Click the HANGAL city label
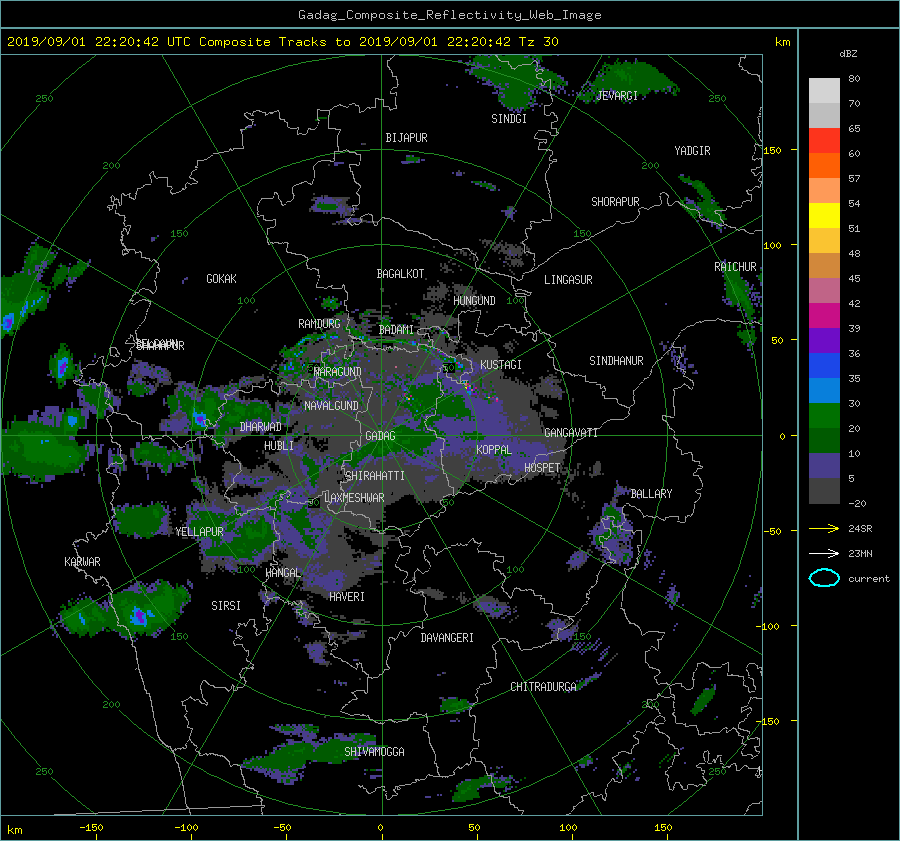900x841 pixels. [x=283, y=573]
